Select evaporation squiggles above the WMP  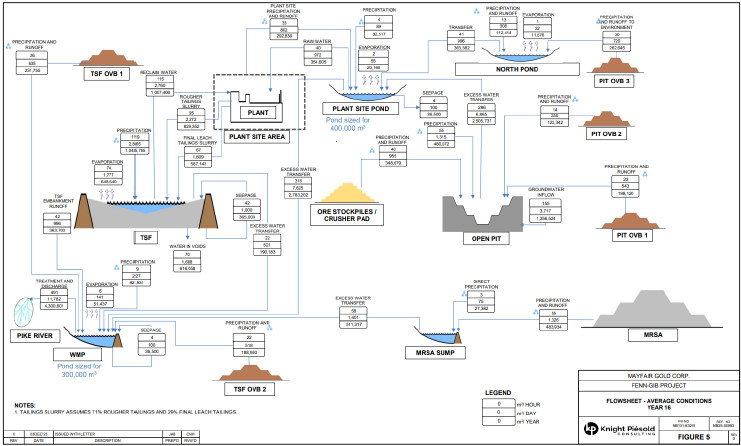pos(93,314)
